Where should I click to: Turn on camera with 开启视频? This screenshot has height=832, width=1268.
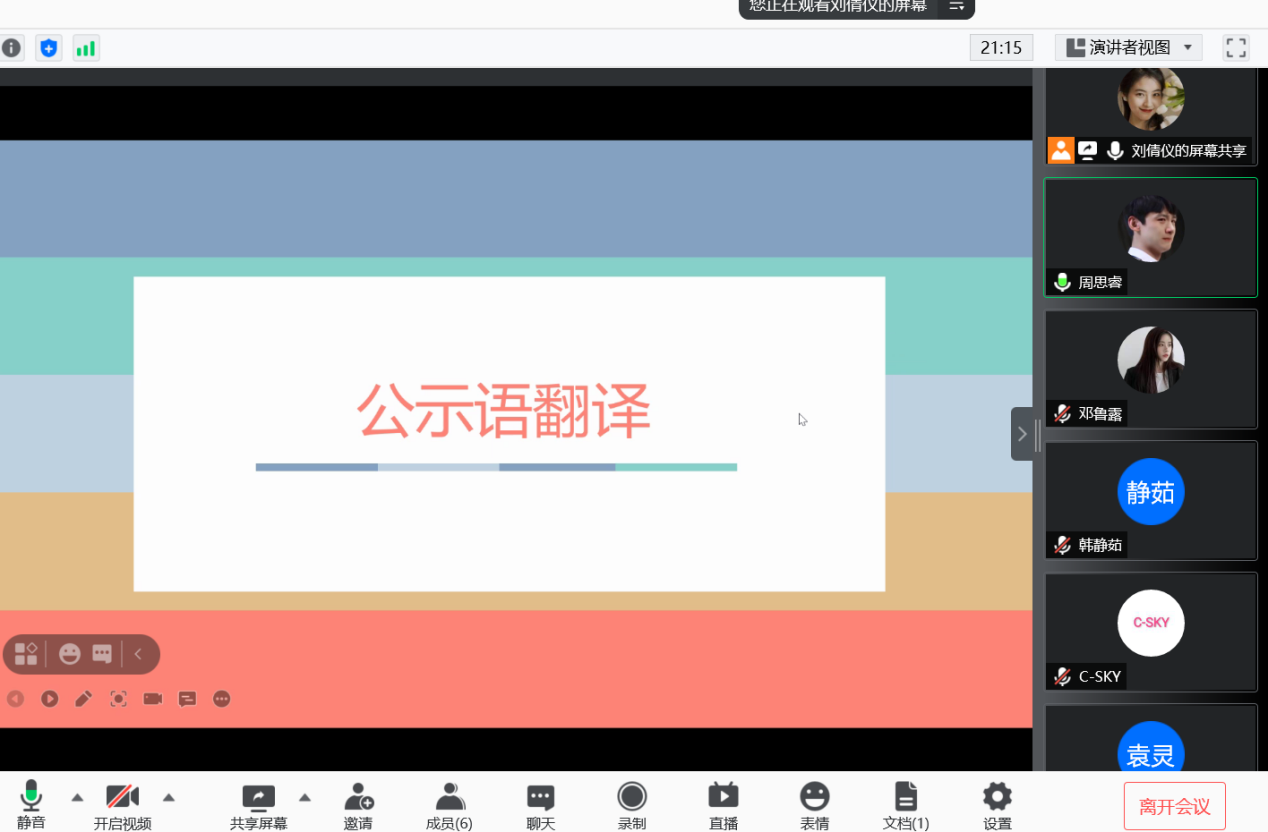point(122,805)
